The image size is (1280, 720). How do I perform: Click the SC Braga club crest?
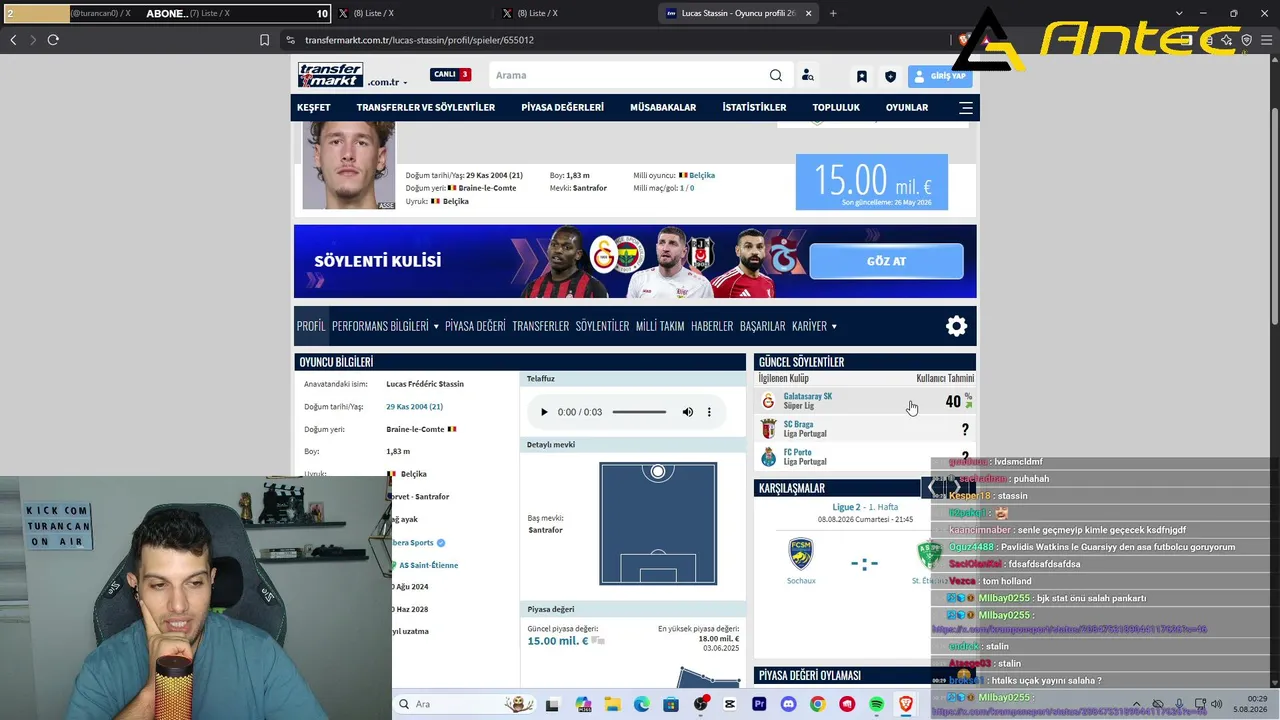point(768,429)
